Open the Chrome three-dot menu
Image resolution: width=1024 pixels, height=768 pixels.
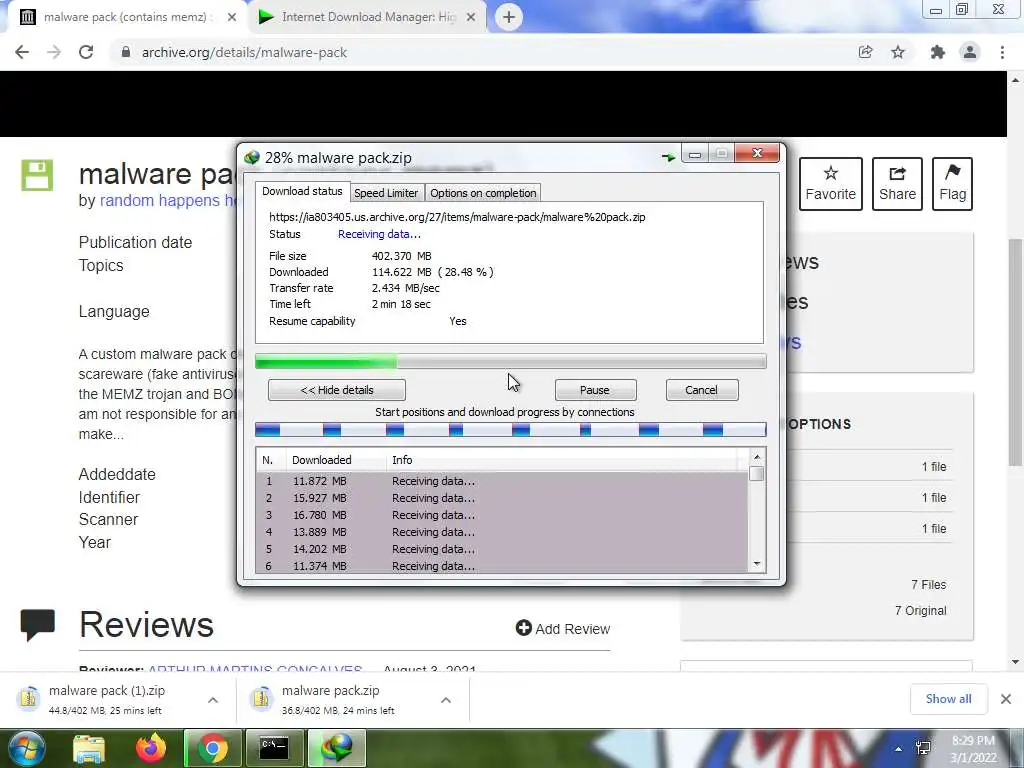(1002, 52)
